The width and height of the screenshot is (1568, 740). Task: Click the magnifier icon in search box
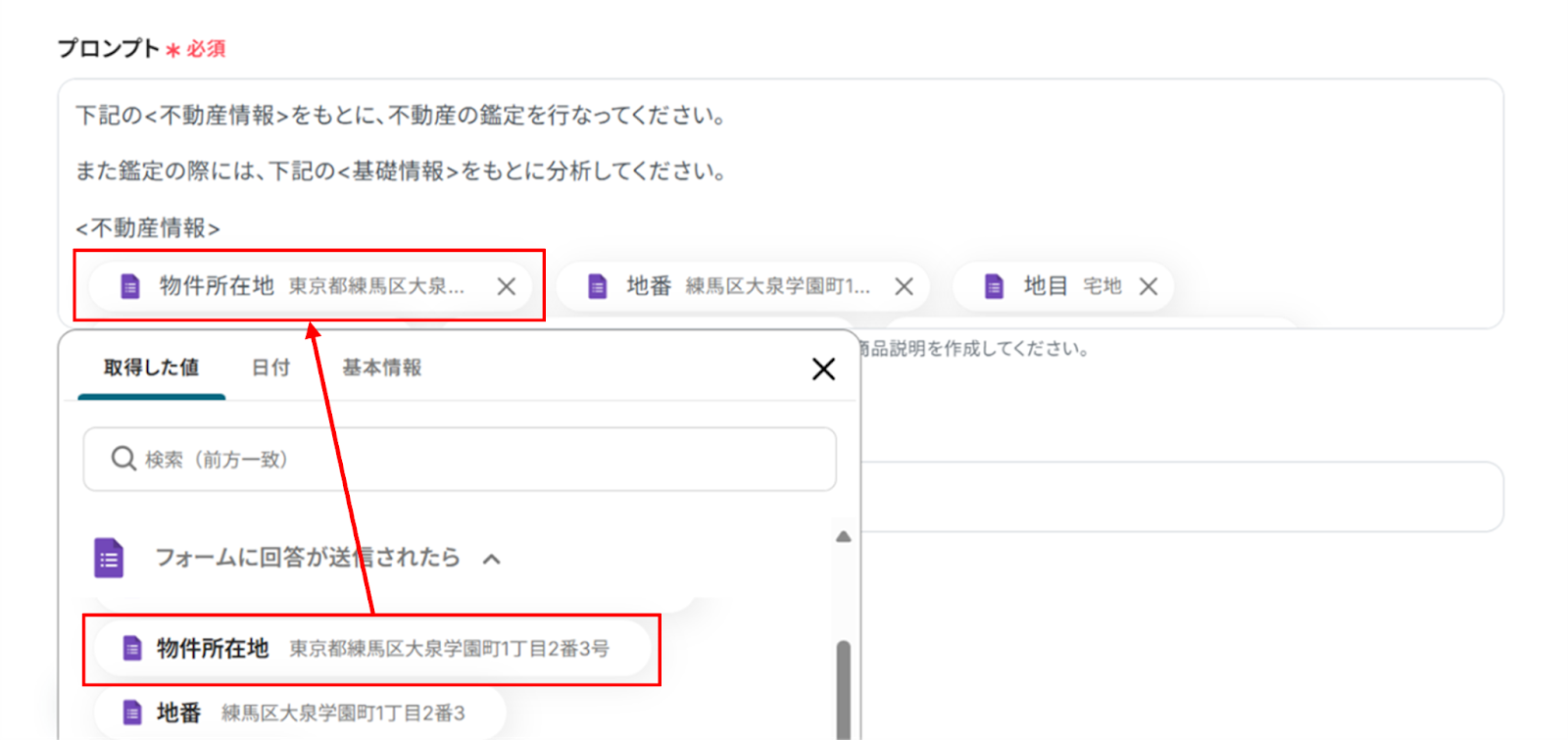click(123, 459)
